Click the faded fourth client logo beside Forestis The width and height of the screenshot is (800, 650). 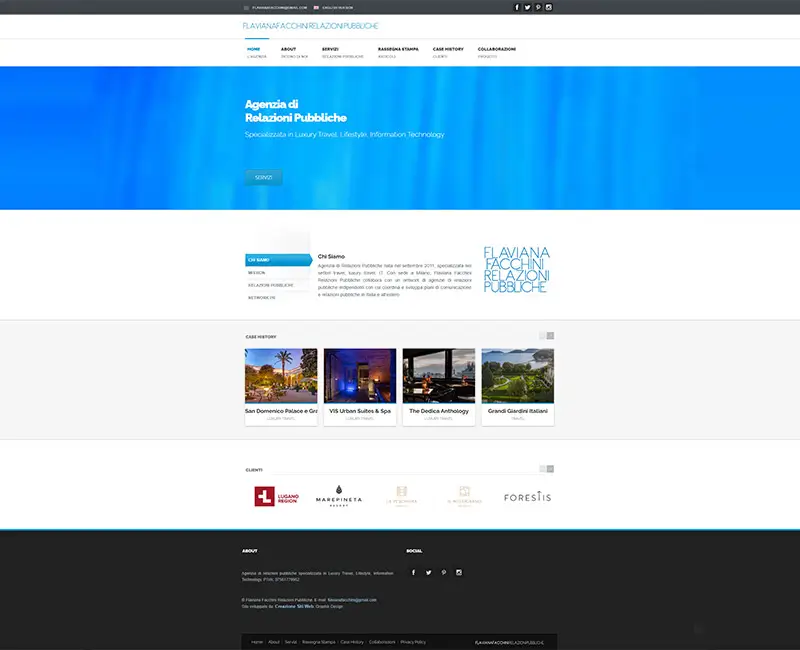464,496
